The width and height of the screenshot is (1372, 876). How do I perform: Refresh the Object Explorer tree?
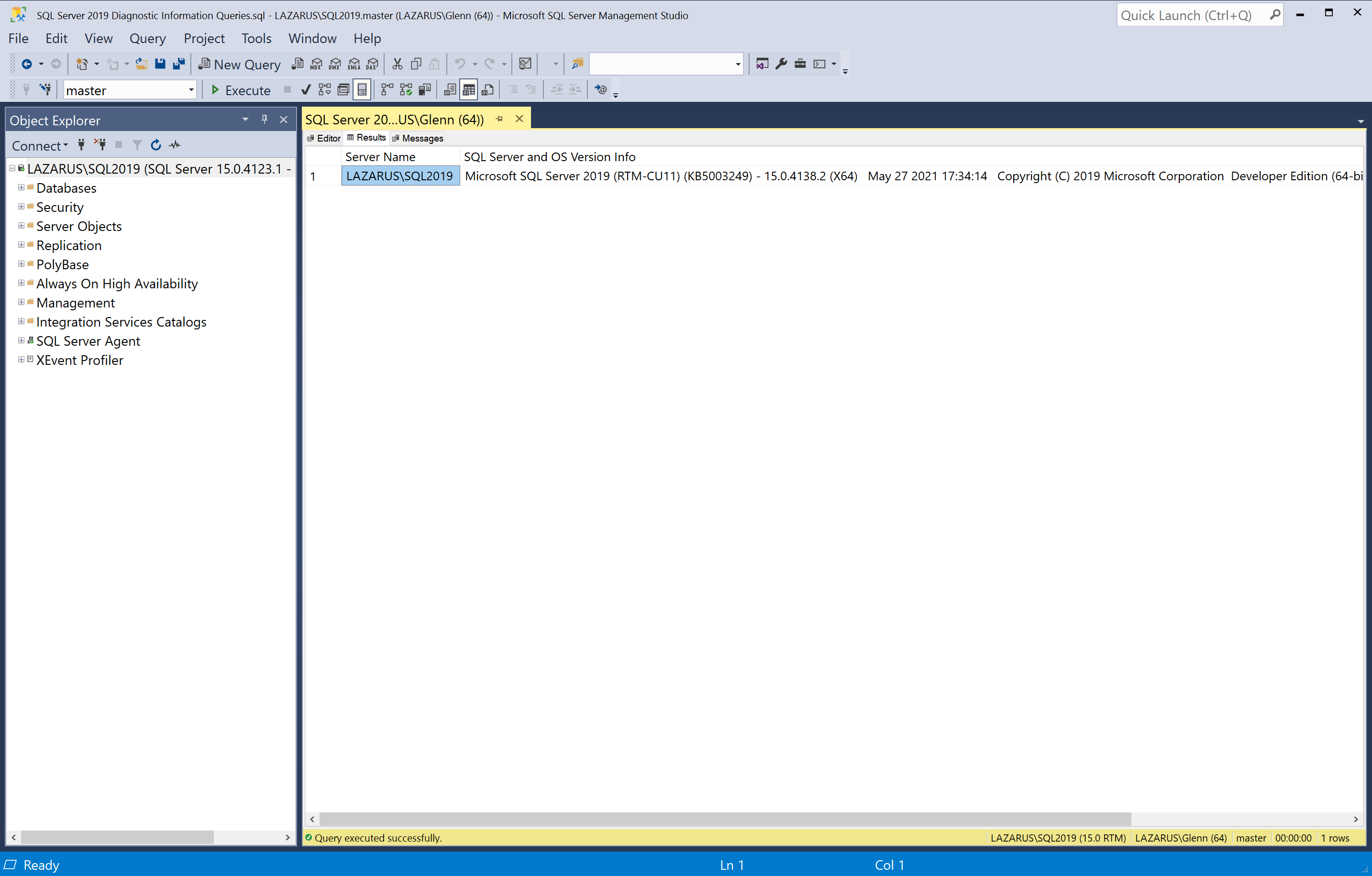point(155,145)
